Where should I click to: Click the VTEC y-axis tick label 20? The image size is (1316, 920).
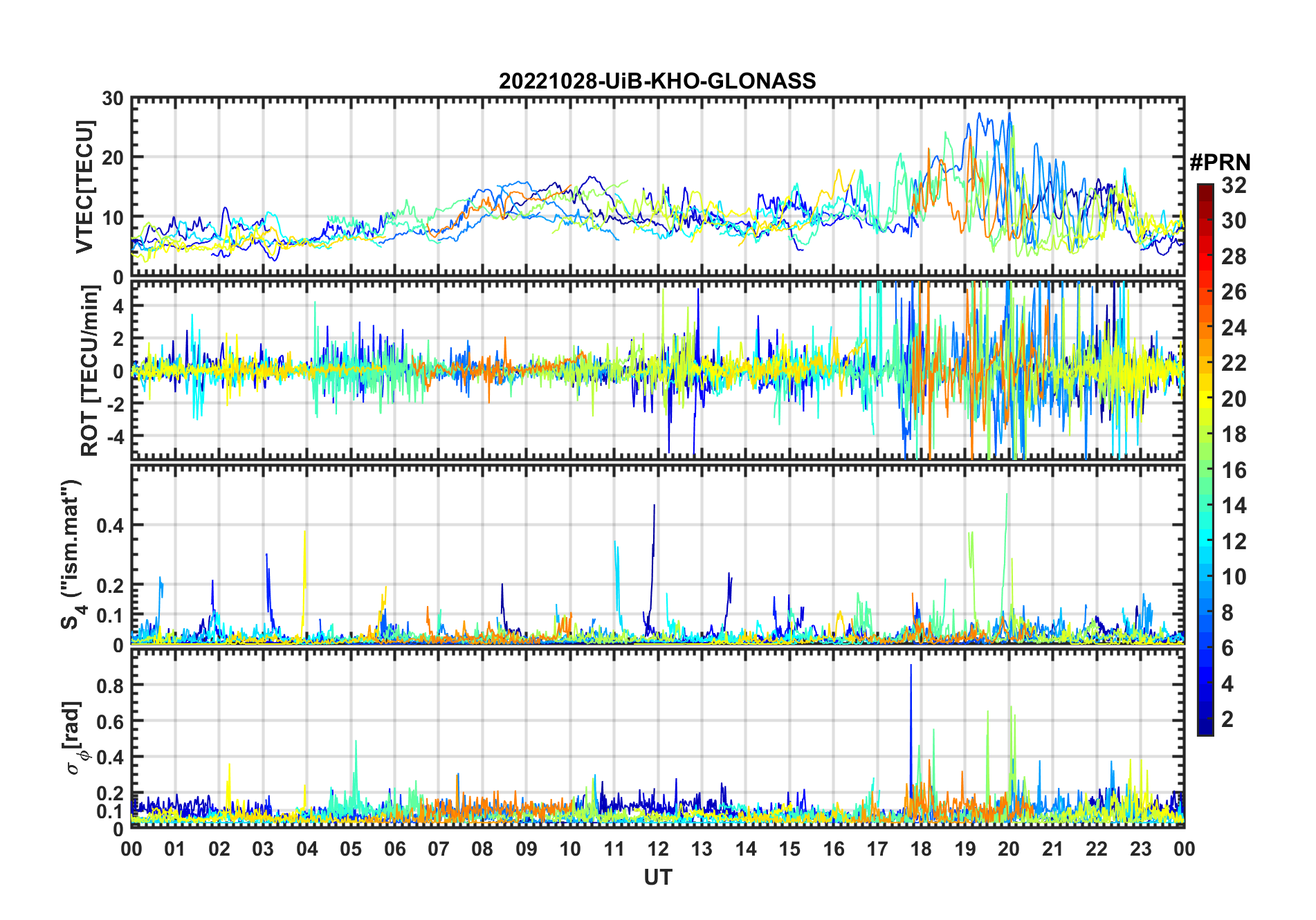[113, 158]
